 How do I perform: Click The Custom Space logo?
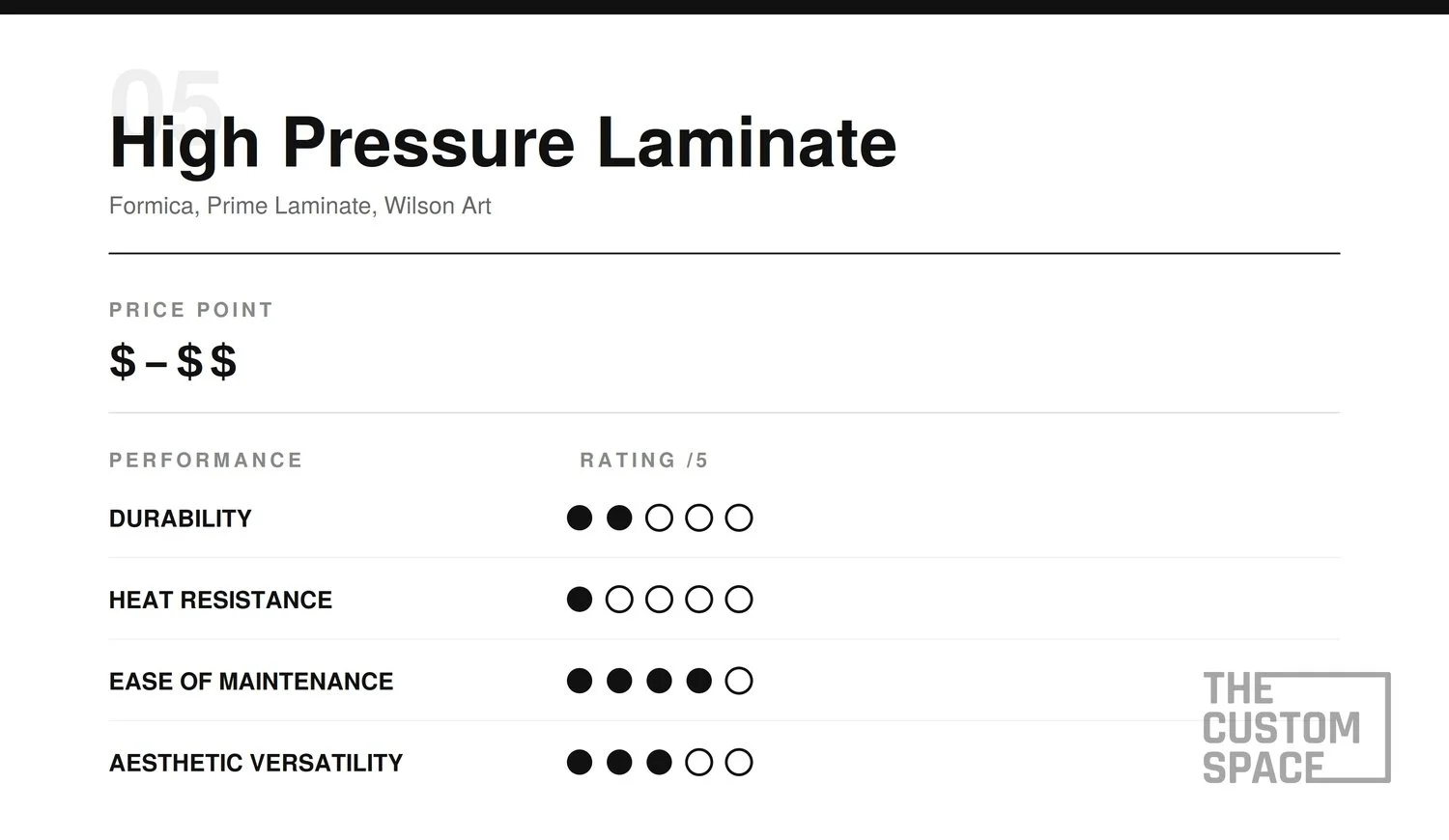1296,727
